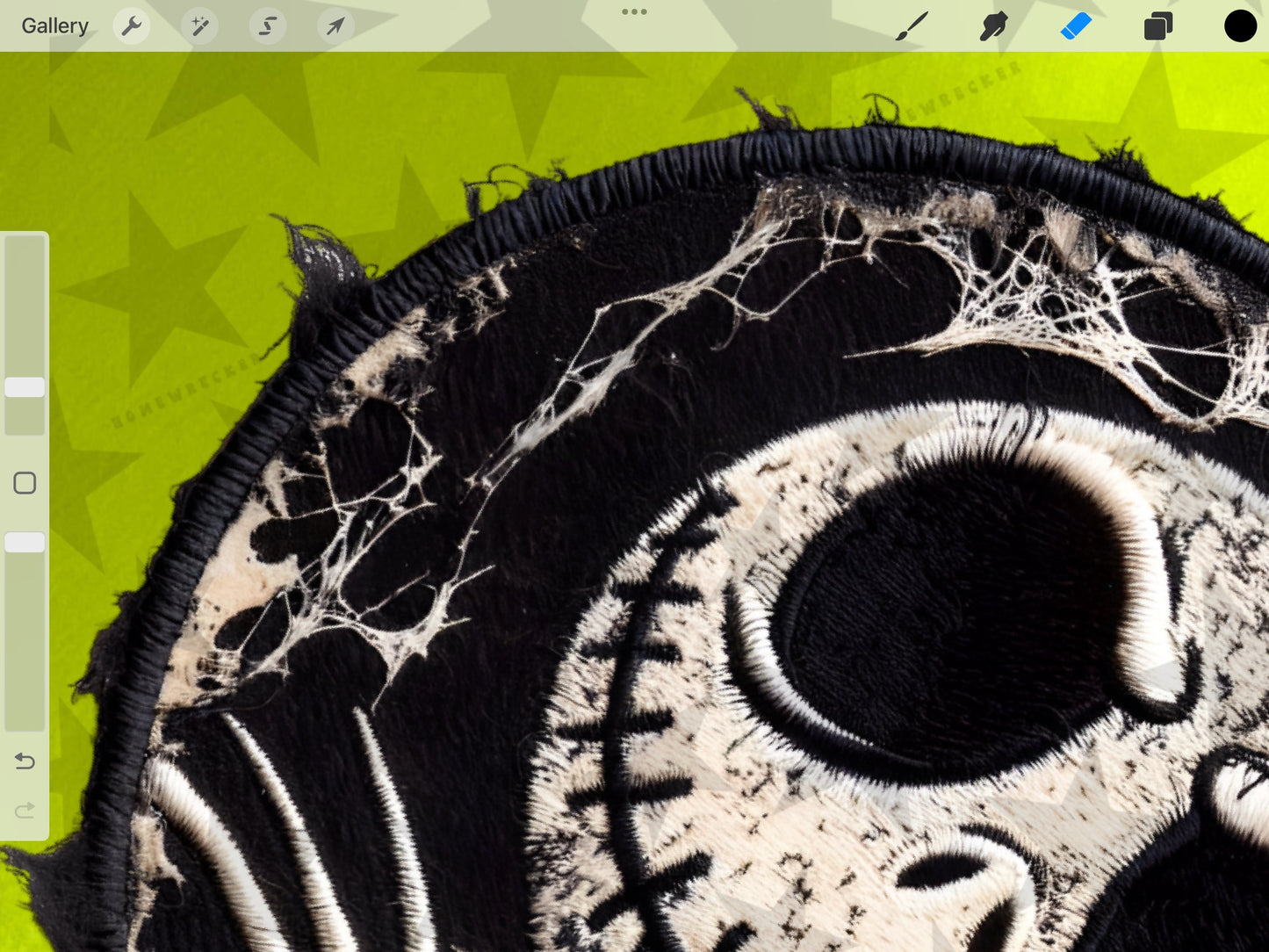Redo with the greyed-out redo arrow
1269x952 pixels.
(x=25, y=810)
